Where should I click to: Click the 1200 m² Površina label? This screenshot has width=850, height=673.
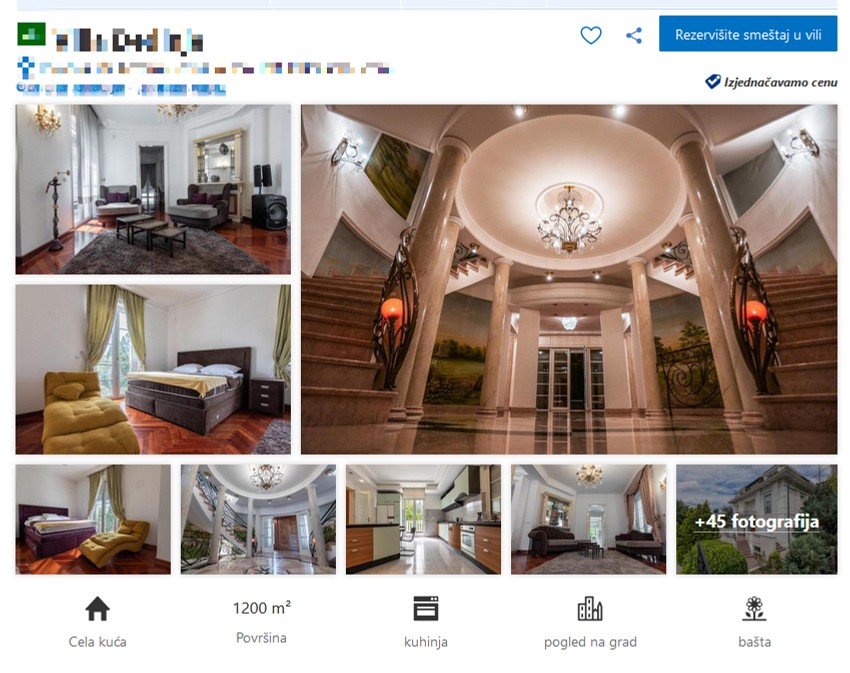click(261, 622)
